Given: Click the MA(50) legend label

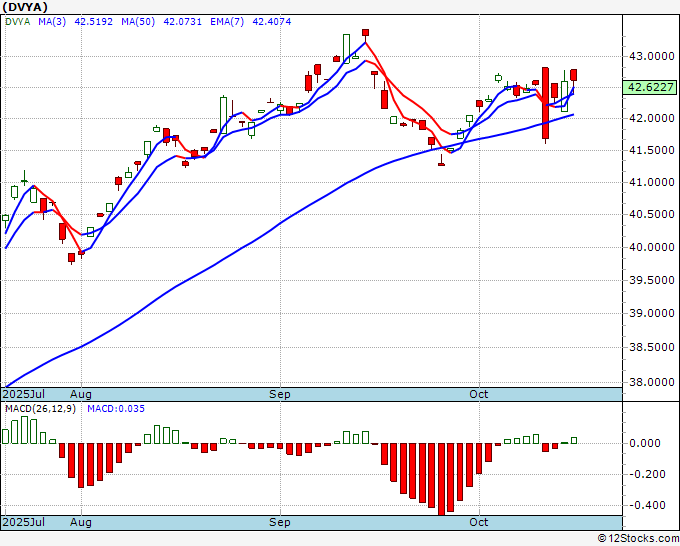Looking at the screenshot, I should (x=138, y=22).
